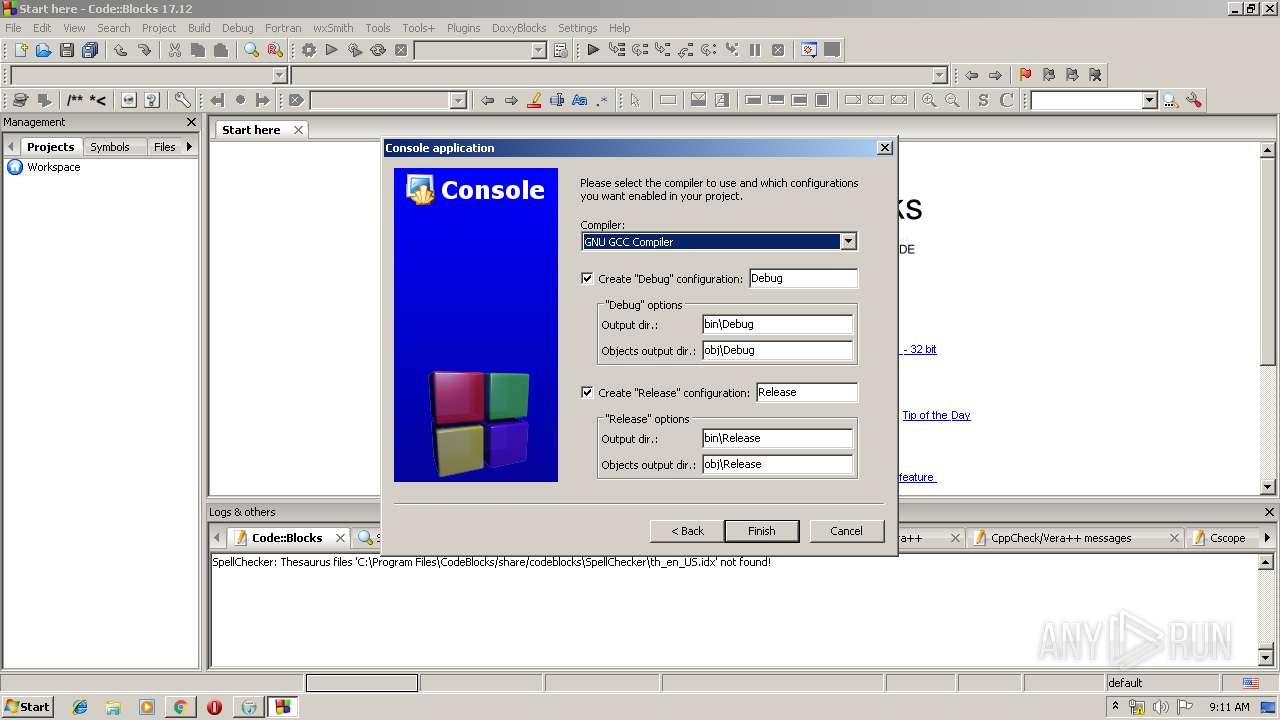Click the Cut scissors icon

(x=175, y=50)
